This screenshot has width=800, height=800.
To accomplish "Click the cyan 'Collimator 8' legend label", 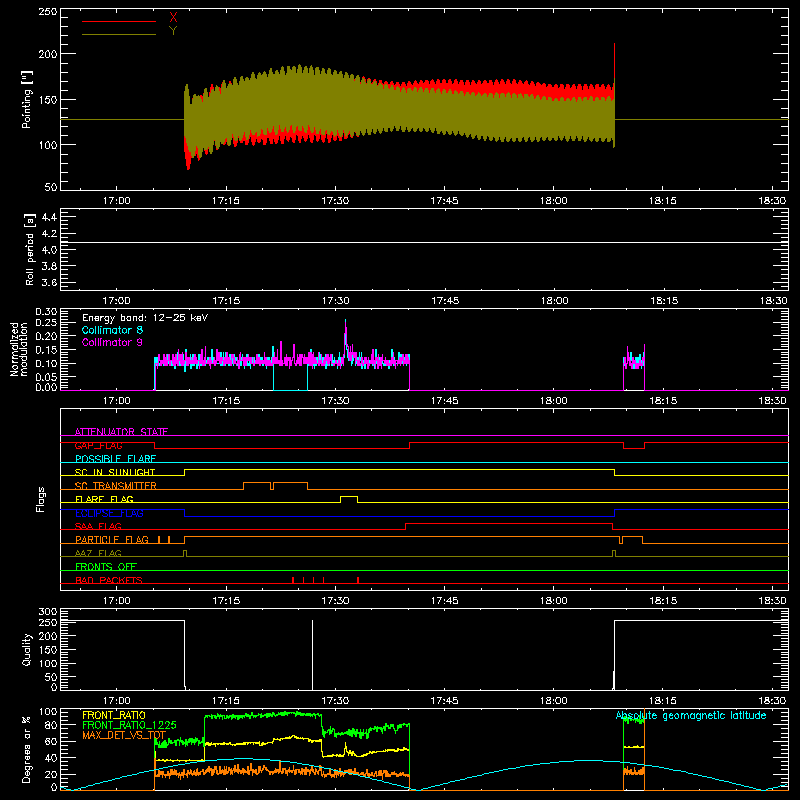I will [x=112, y=330].
